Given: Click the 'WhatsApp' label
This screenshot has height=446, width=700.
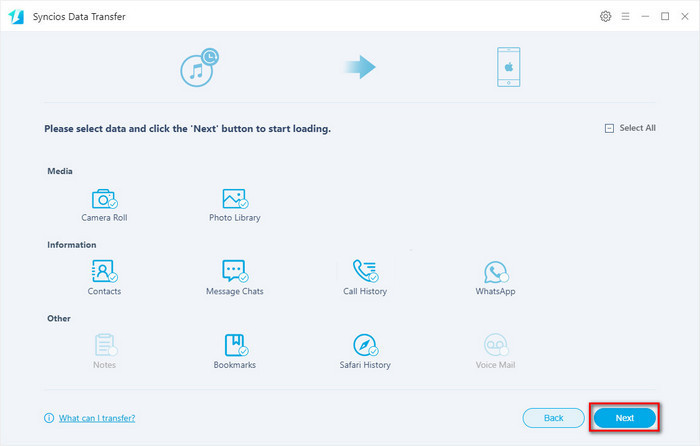Looking at the screenshot, I should pyautogui.click(x=496, y=292).
